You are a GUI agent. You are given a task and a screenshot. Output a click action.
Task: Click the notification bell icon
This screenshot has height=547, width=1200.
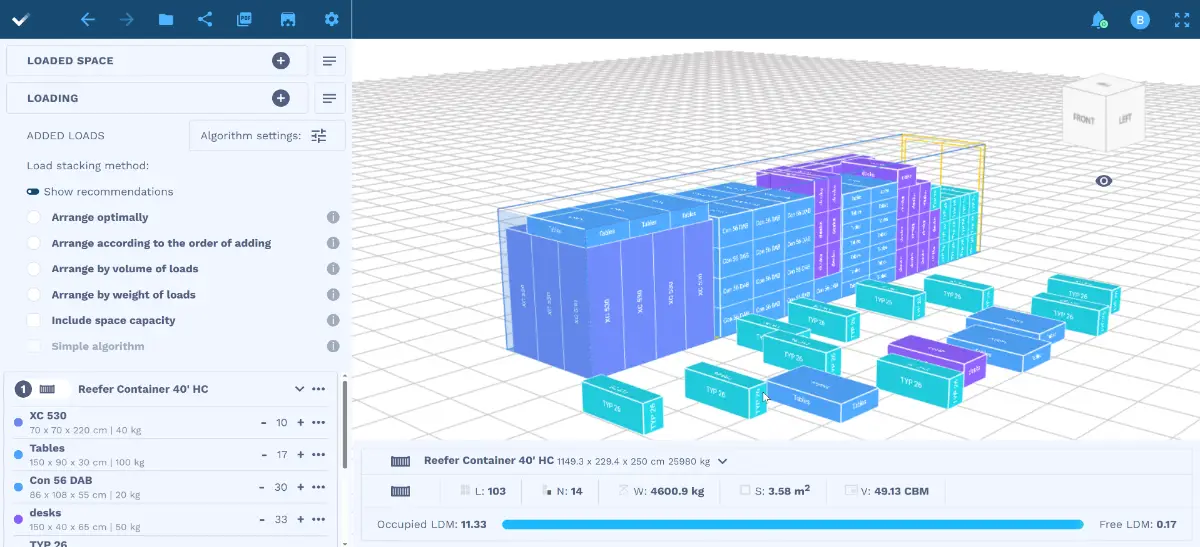[x=1098, y=19]
